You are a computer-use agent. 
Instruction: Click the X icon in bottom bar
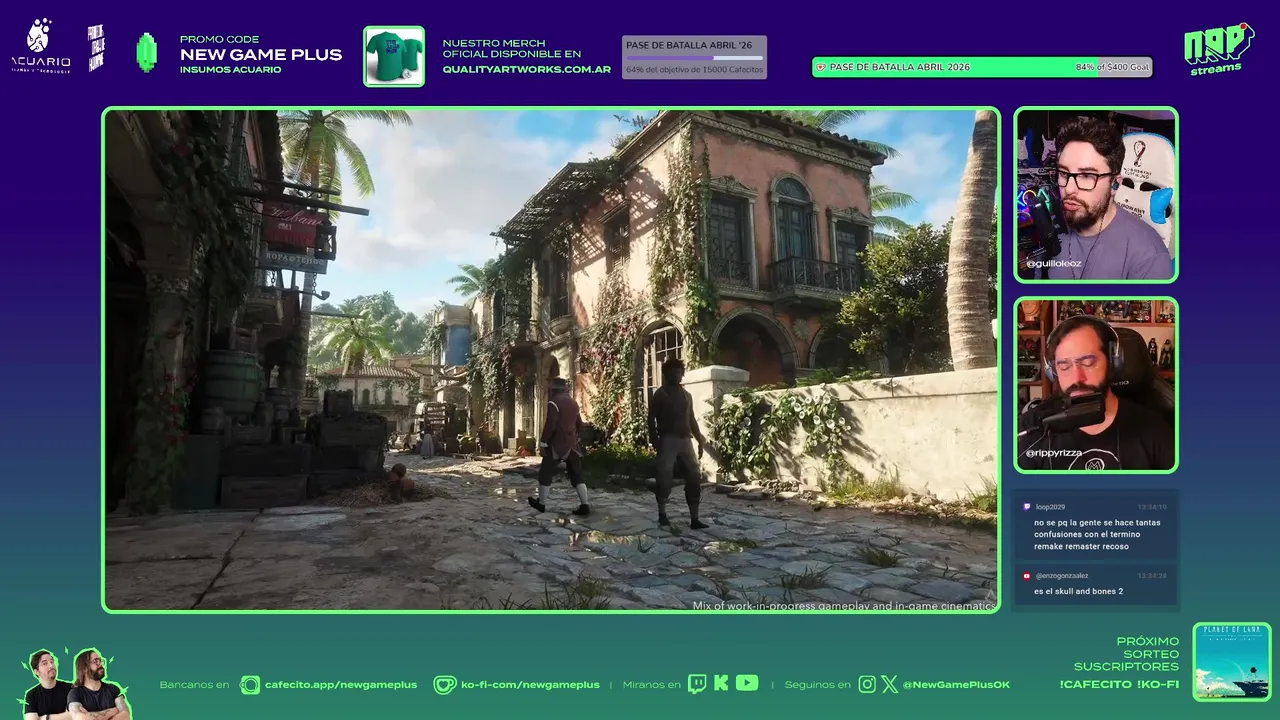[890, 684]
